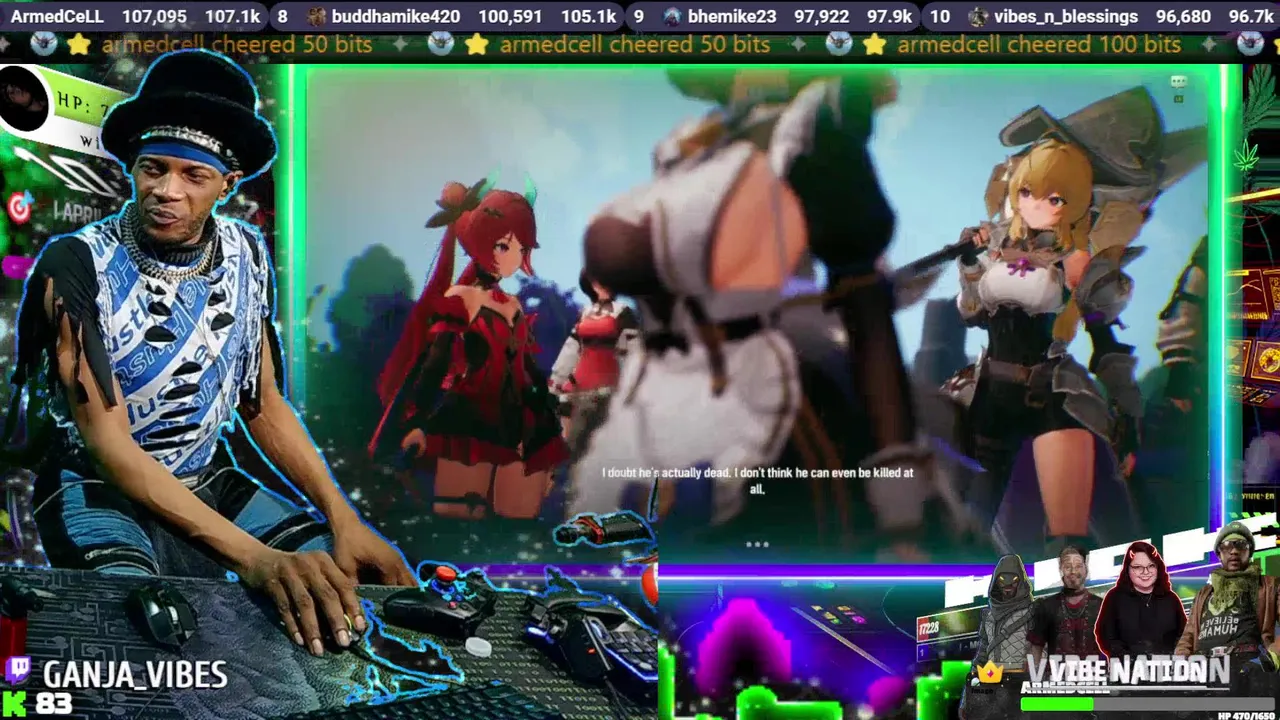The height and width of the screenshot is (720, 1280).
Task: Click the '17228' red counter badge
Action: tap(929, 626)
